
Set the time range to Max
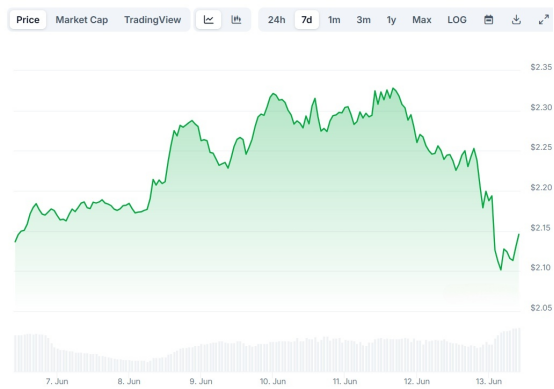(422, 19)
